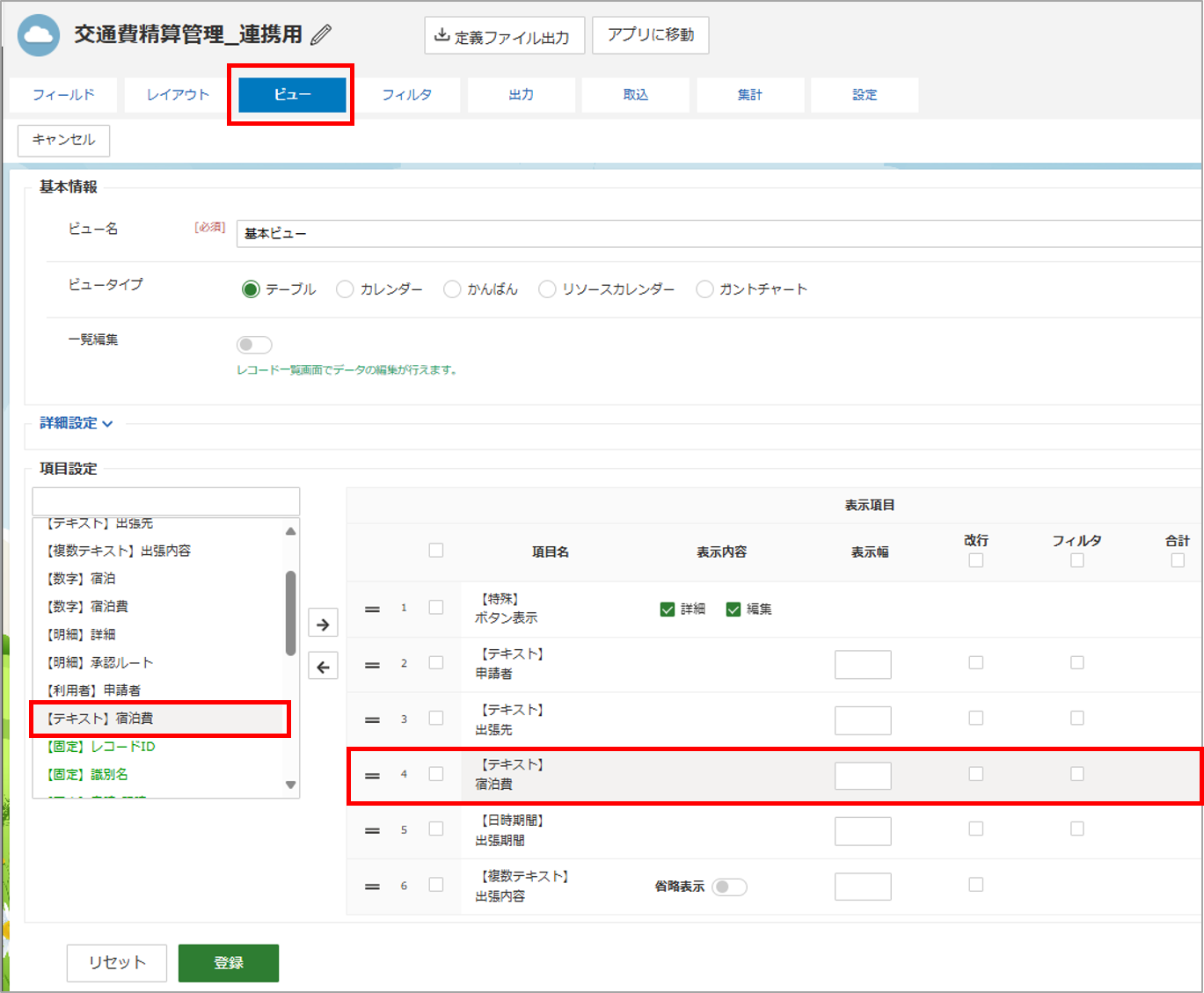Toggle the 一覧編集 switch

(x=254, y=345)
